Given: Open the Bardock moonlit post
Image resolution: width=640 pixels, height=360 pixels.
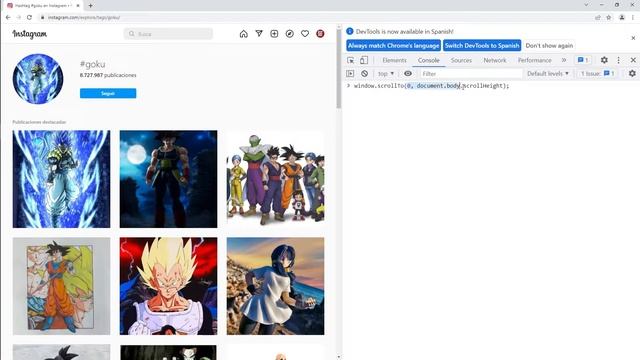Looking at the screenshot, I should point(169,179).
